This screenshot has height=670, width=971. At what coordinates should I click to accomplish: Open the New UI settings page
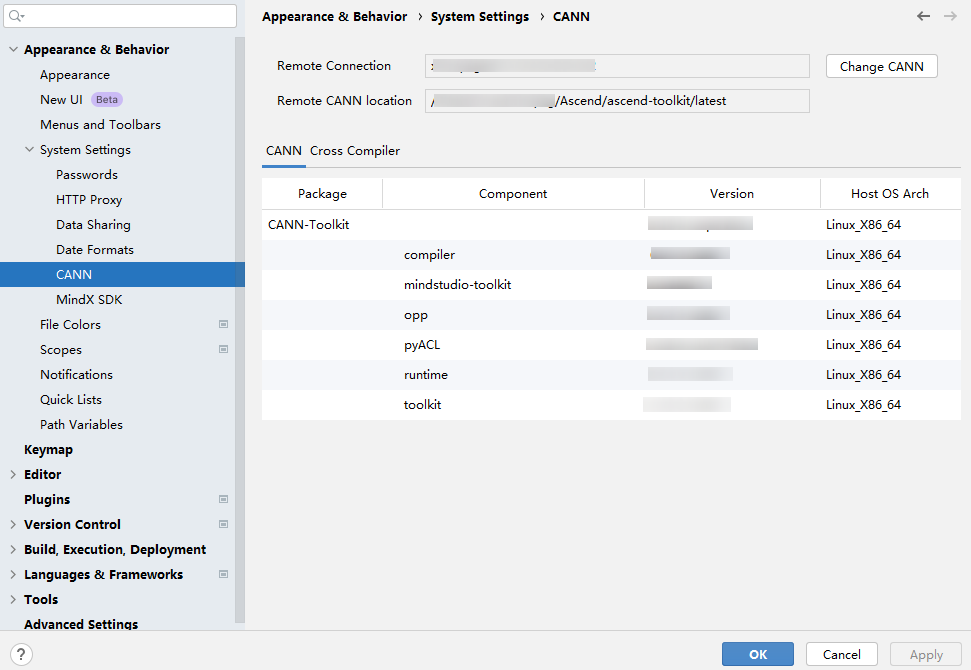61,100
